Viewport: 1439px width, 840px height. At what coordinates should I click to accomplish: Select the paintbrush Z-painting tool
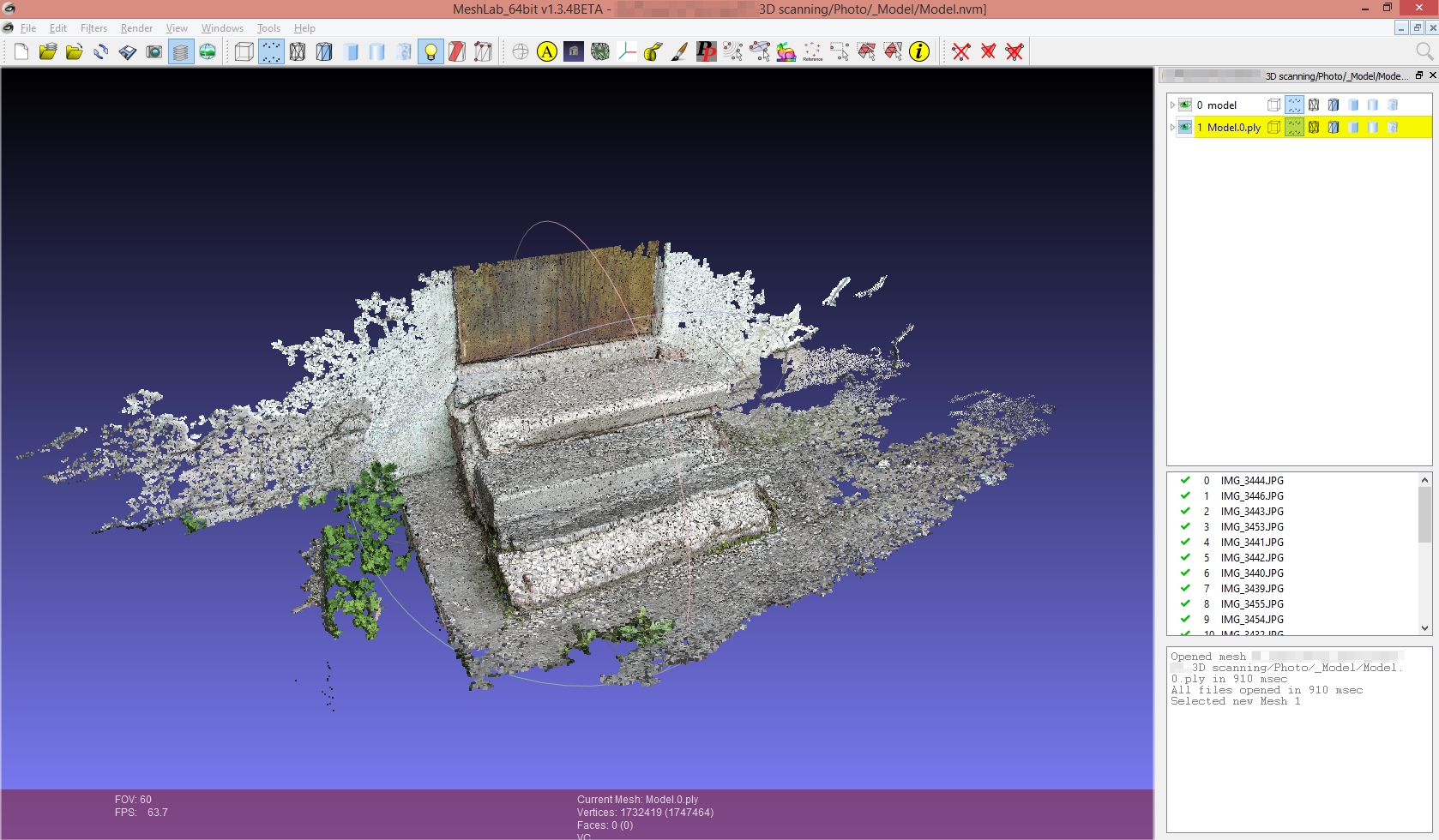pos(680,52)
